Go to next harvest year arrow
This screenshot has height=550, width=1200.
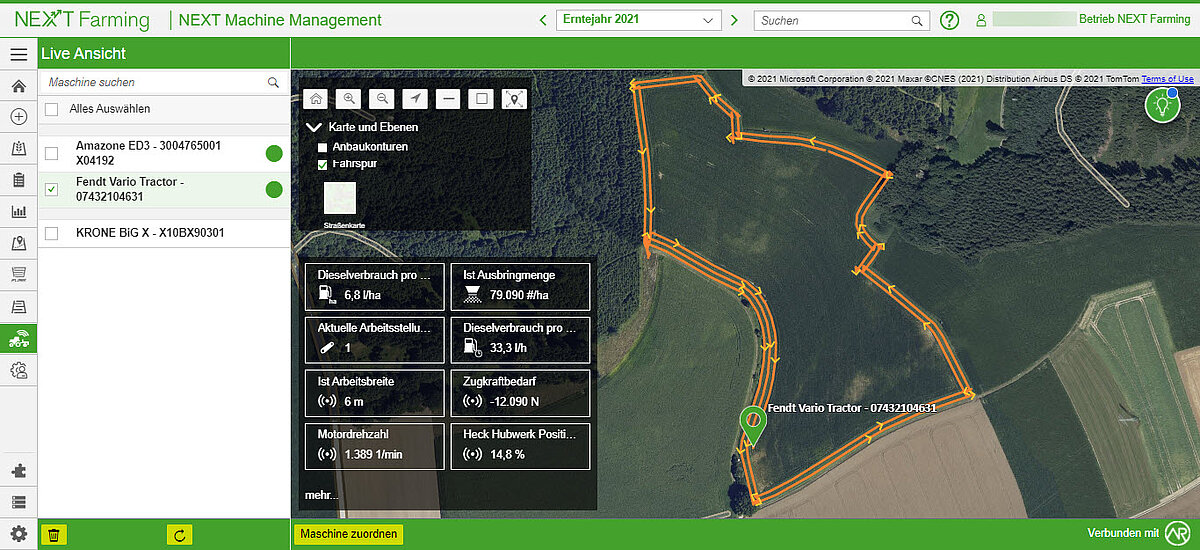tap(734, 19)
